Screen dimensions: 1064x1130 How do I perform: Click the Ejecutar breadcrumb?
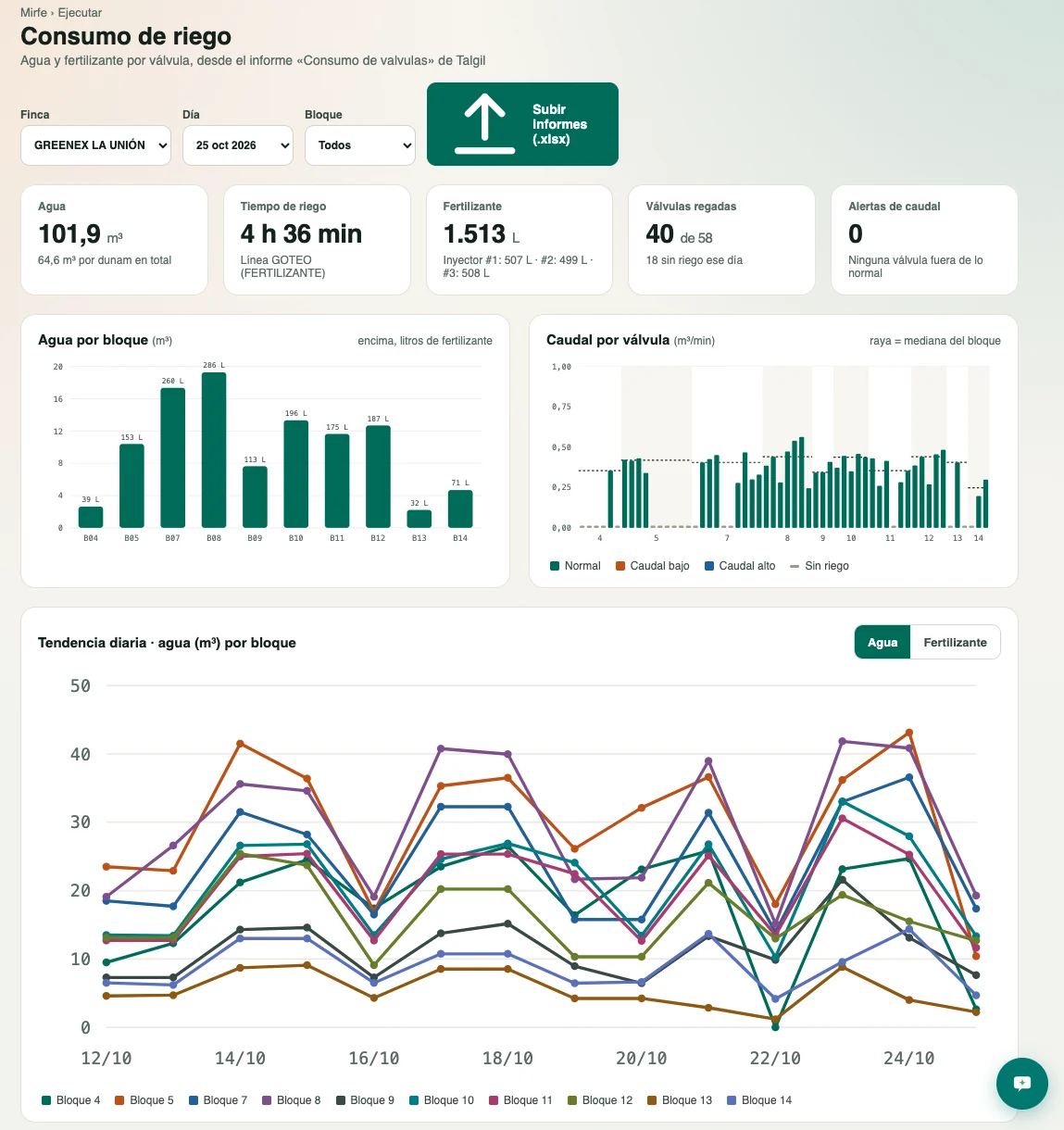(x=80, y=13)
